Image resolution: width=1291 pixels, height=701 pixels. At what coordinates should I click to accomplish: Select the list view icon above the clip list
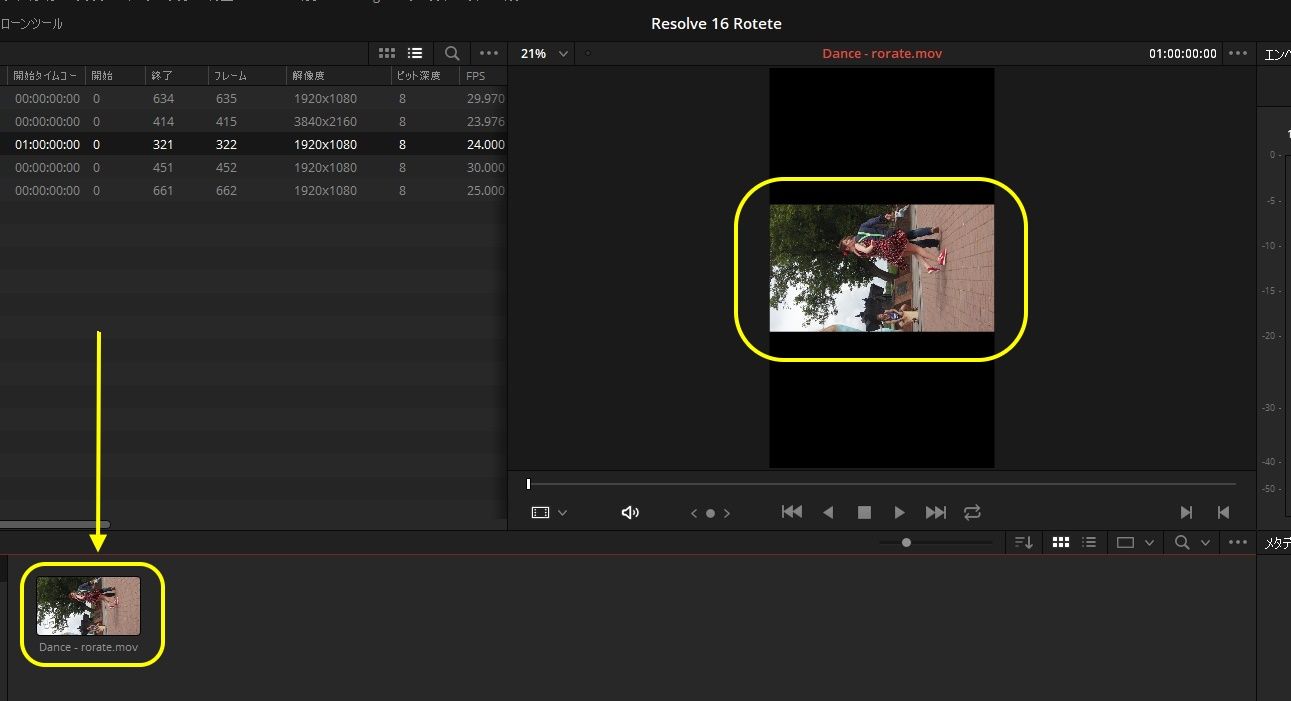[x=415, y=53]
